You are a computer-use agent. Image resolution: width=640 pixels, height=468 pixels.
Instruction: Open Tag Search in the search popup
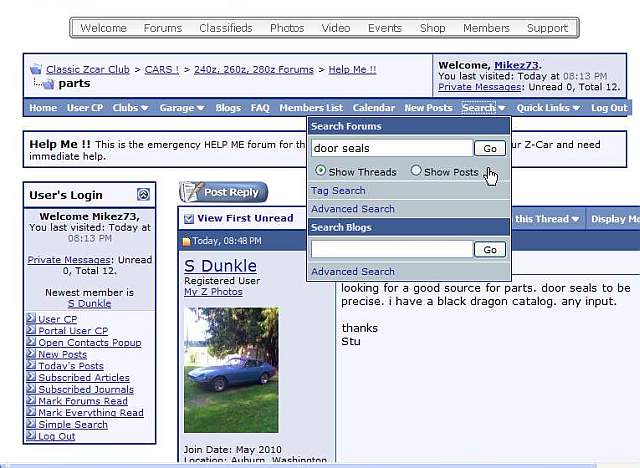pos(338,191)
